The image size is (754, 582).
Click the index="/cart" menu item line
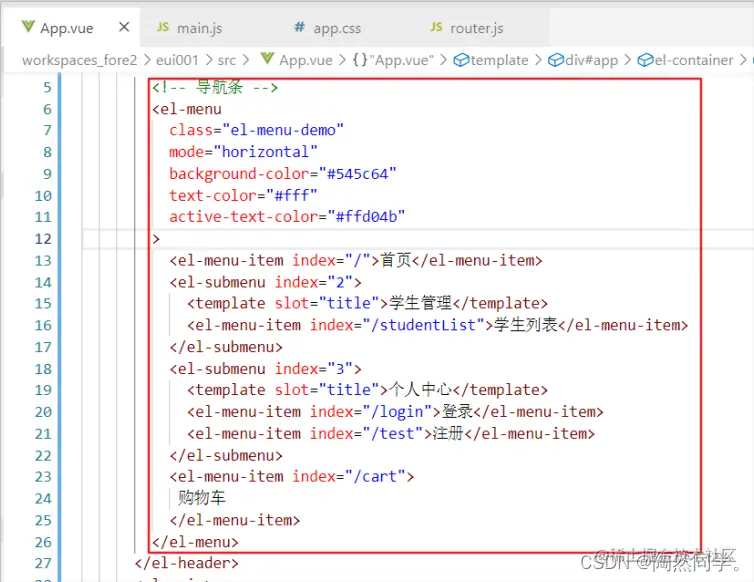[291, 477]
